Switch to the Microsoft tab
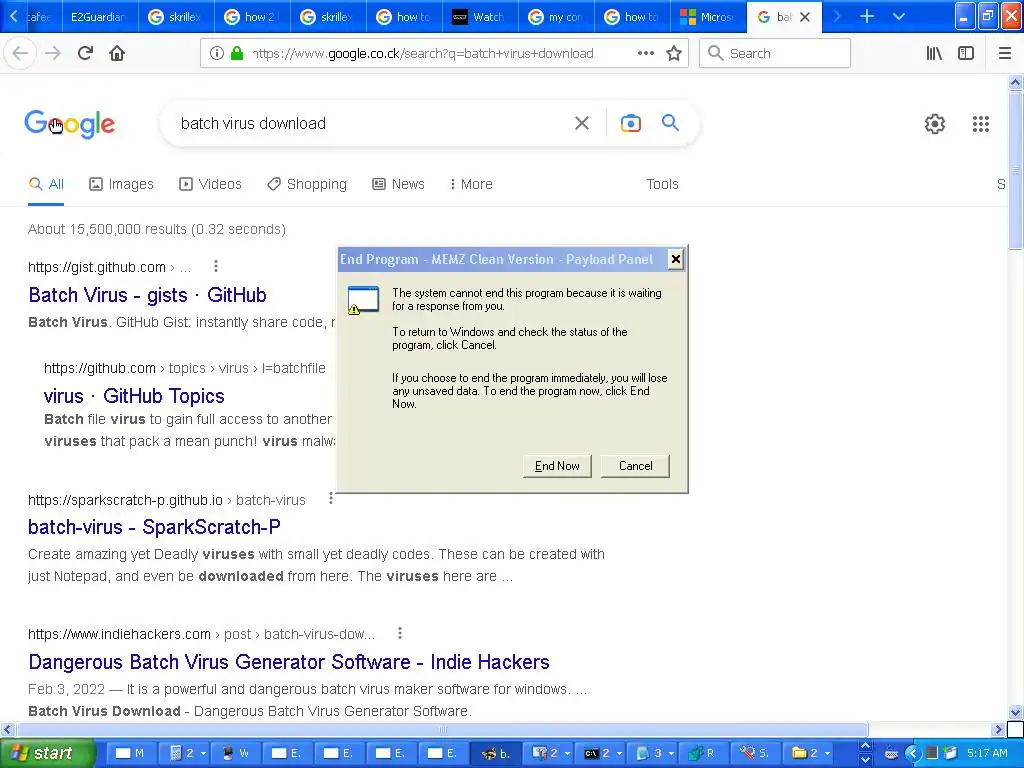Screen dimensions: 1024x768 click(x=709, y=18)
